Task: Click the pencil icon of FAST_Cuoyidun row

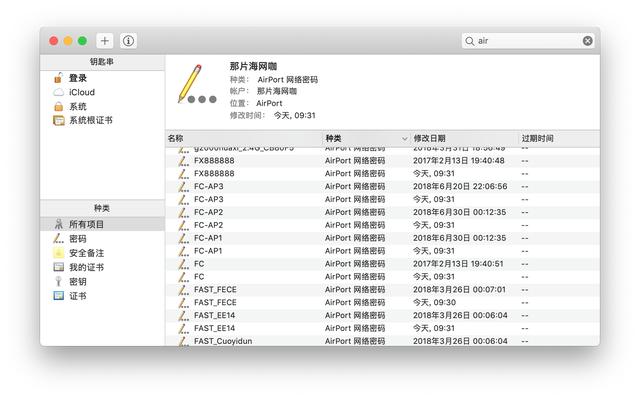Action: tap(184, 341)
